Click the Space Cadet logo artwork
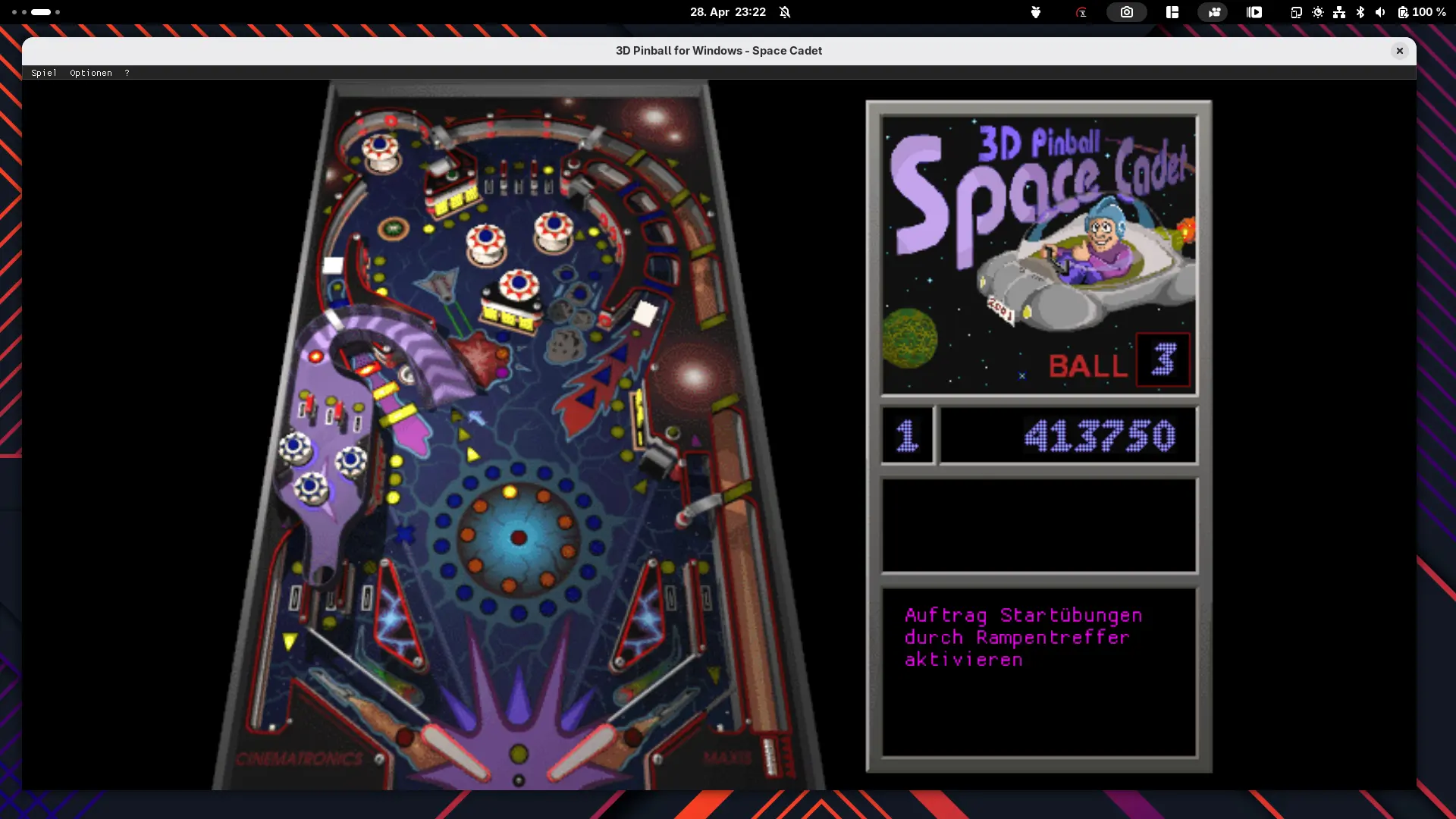Image resolution: width=1456 pixels, height=819 pixels. point(1039,254)
